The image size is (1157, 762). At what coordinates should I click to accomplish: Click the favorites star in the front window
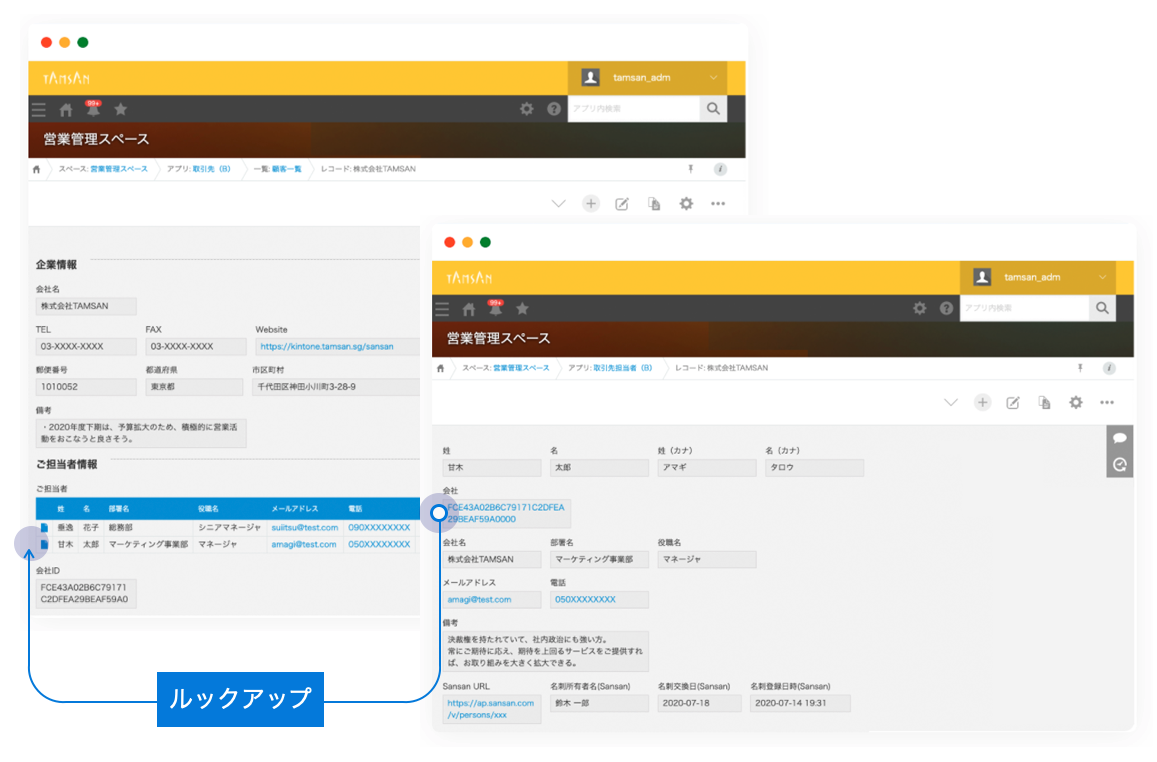click(522, 309)
